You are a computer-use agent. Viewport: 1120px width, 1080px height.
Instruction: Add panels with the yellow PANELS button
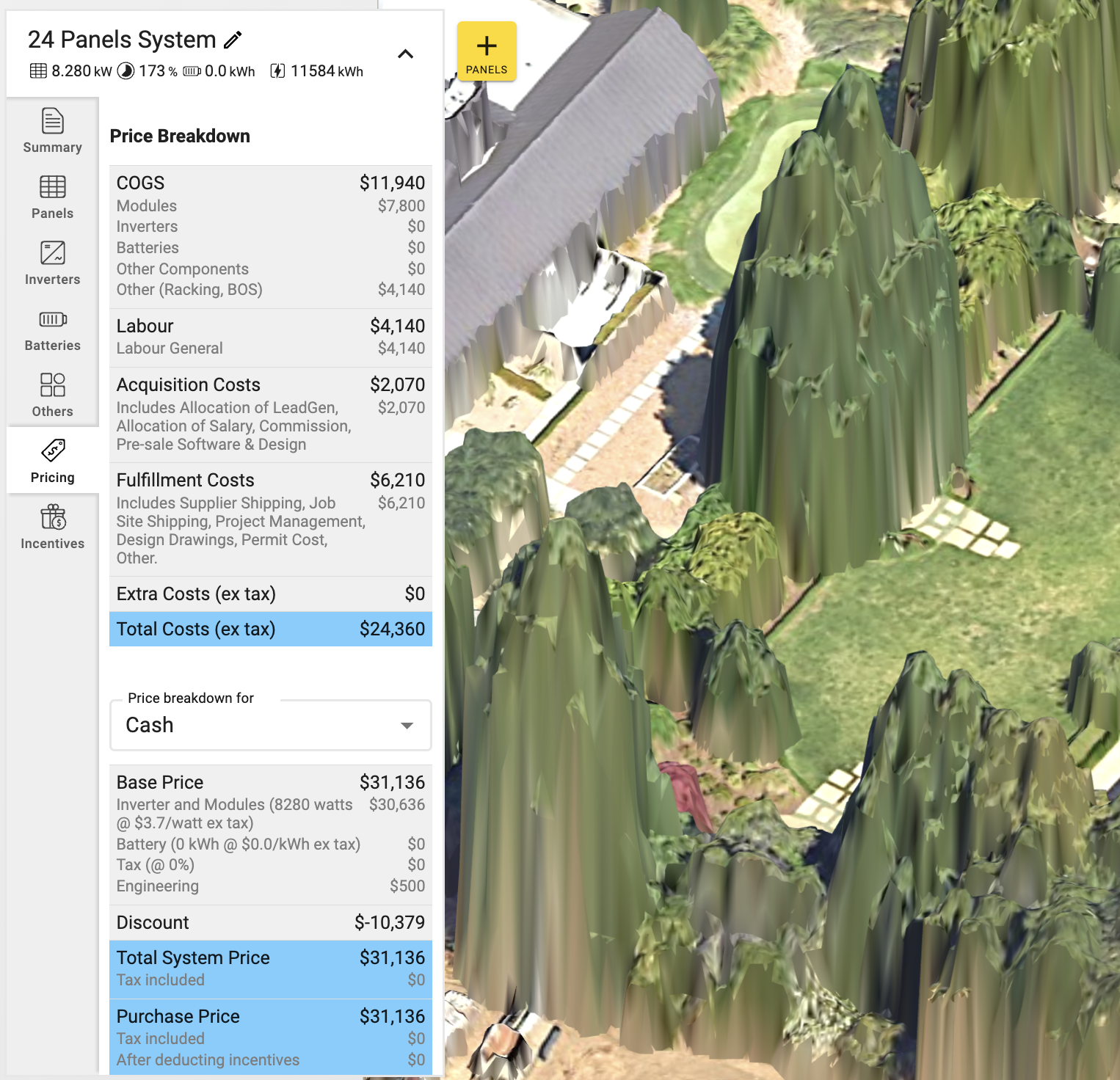click(487, 51)
